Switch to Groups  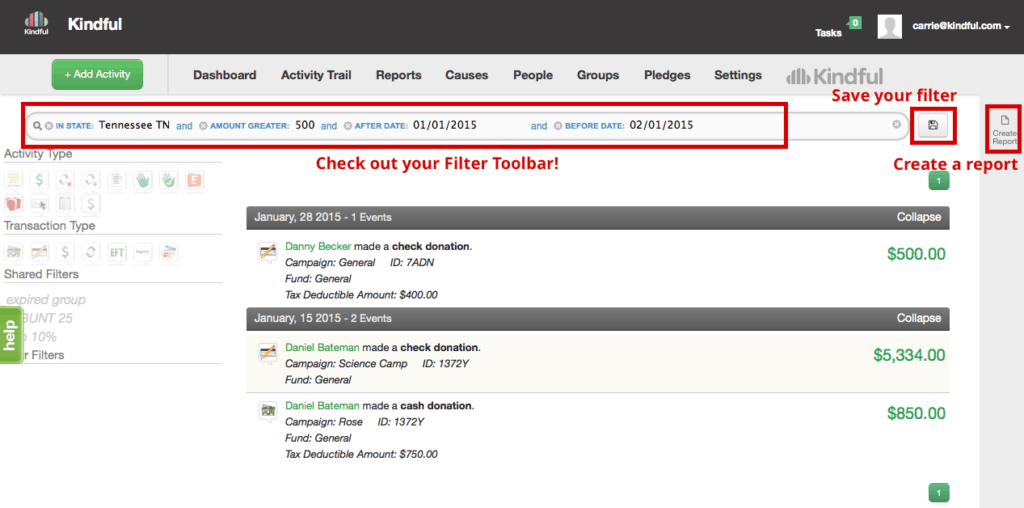598,75
